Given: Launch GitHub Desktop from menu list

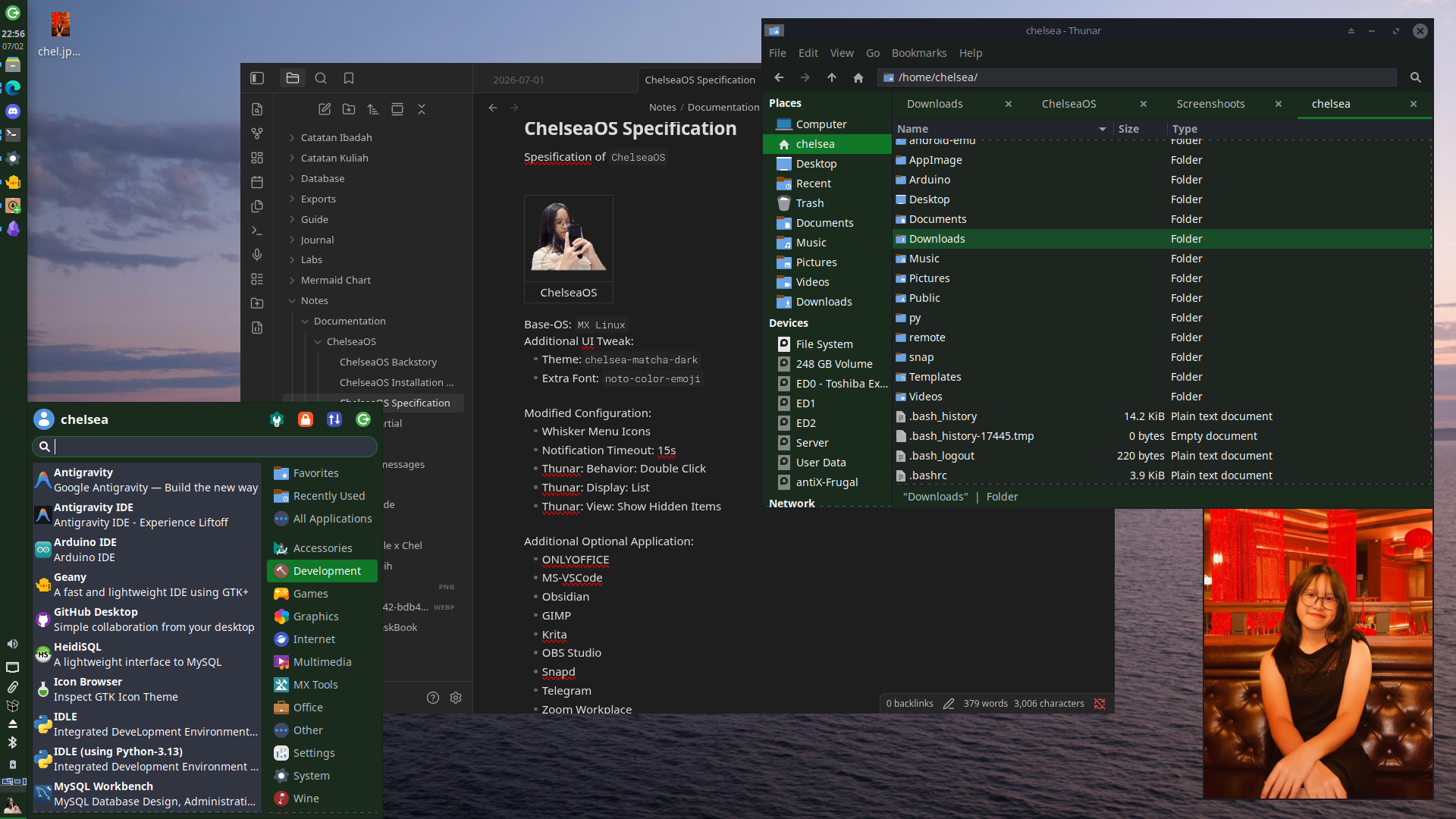Looking at the screenshot, I should (x=147, y=620).
